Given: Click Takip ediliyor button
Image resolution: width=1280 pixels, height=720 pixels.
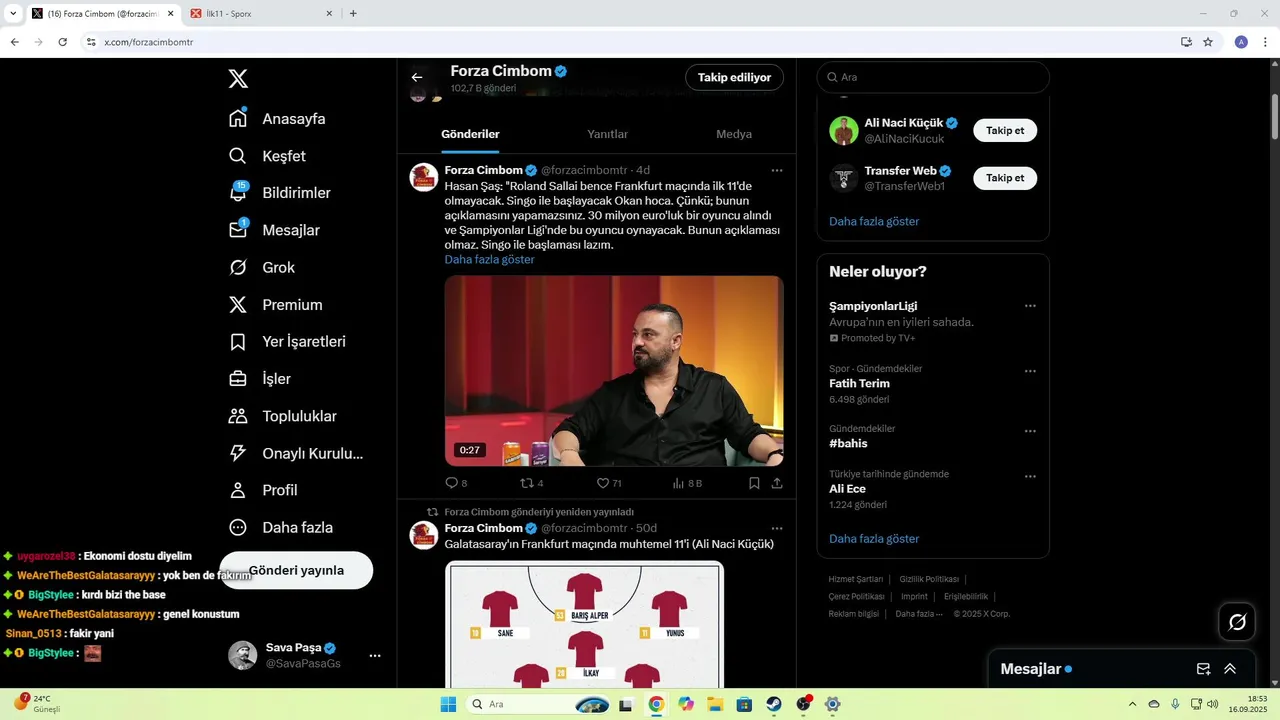Looking at the screenshot, I should coord(734,77).
